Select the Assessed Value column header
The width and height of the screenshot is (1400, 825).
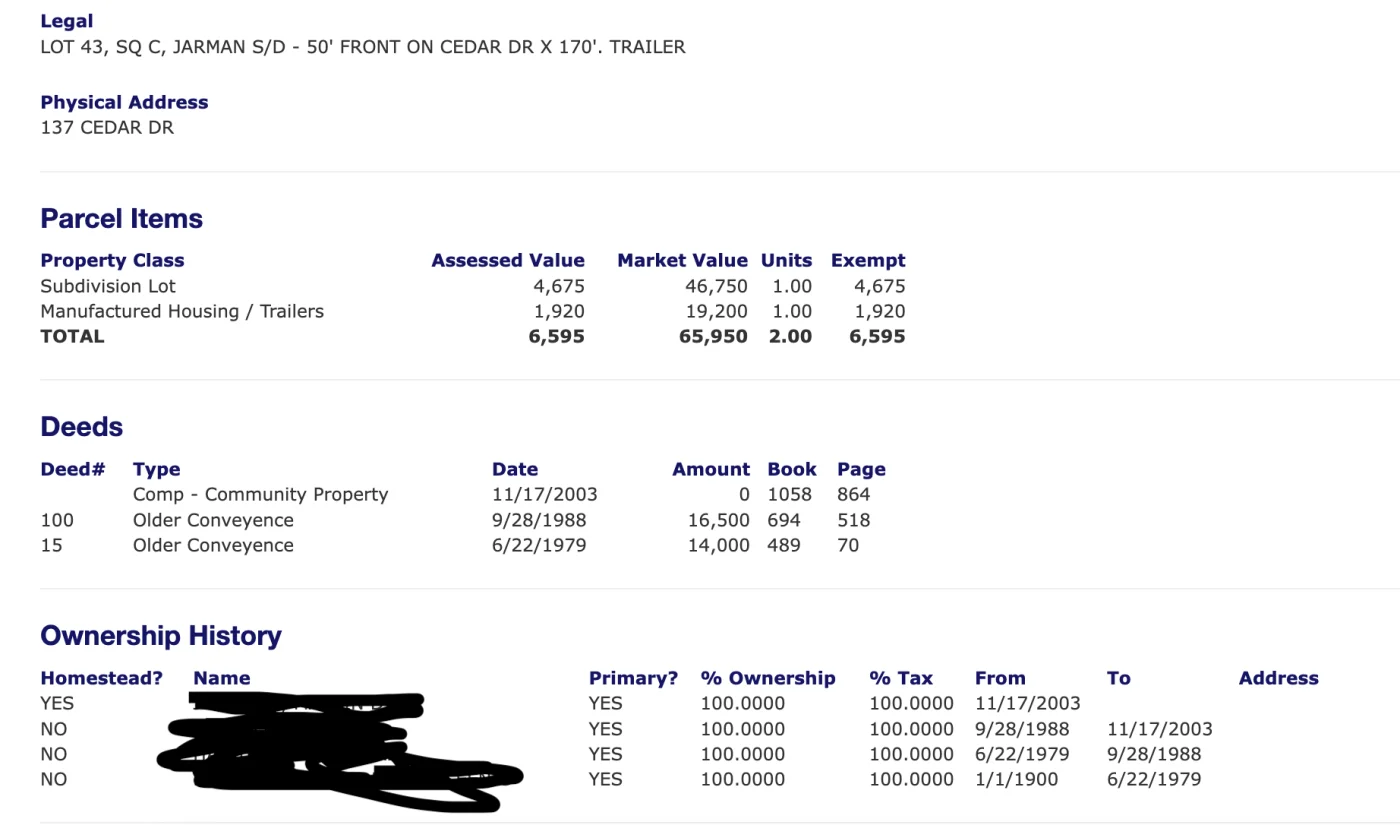pyautogui.click(x=507, y=261)
